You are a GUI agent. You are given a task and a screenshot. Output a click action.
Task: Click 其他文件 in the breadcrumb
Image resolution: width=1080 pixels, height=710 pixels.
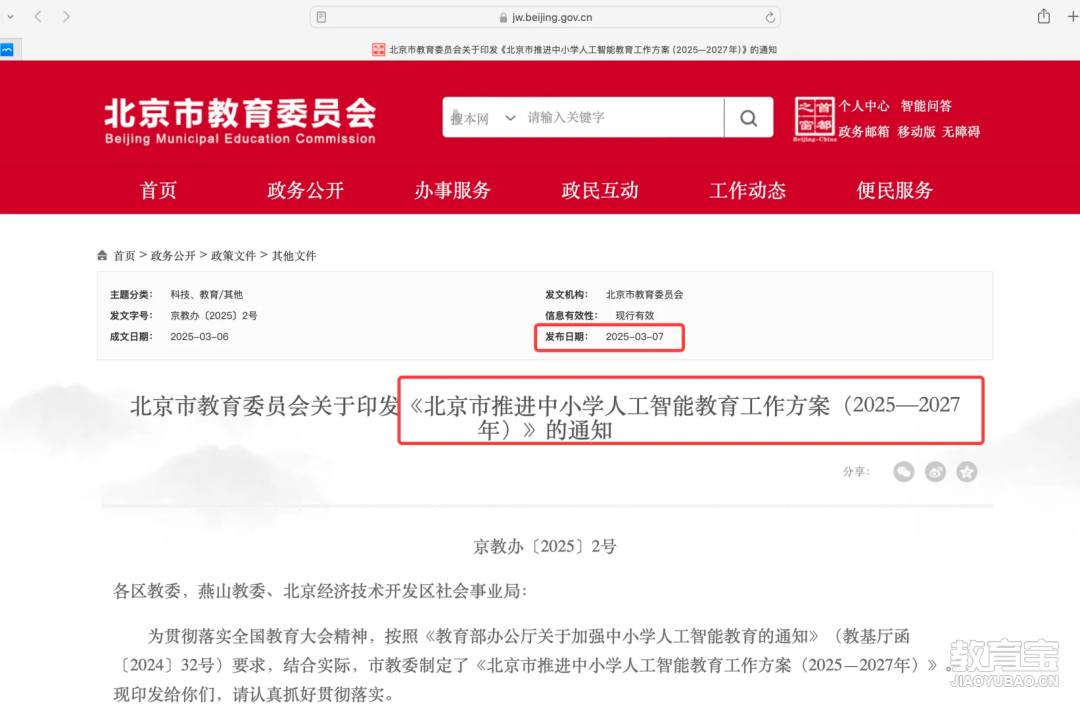[294, 256]
